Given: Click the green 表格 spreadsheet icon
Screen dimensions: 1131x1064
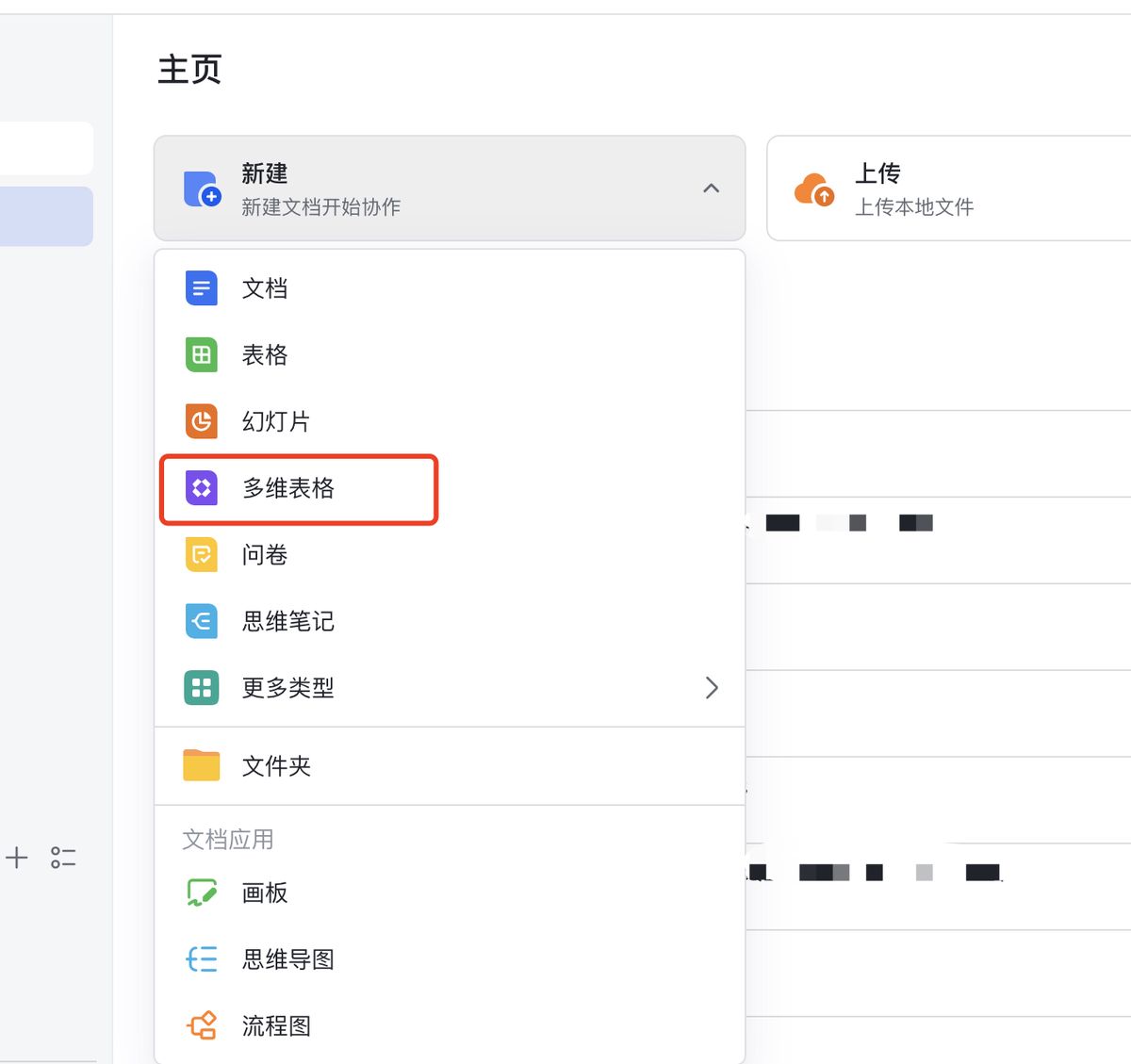Looking at the screenshot, I should coord(201,355).
